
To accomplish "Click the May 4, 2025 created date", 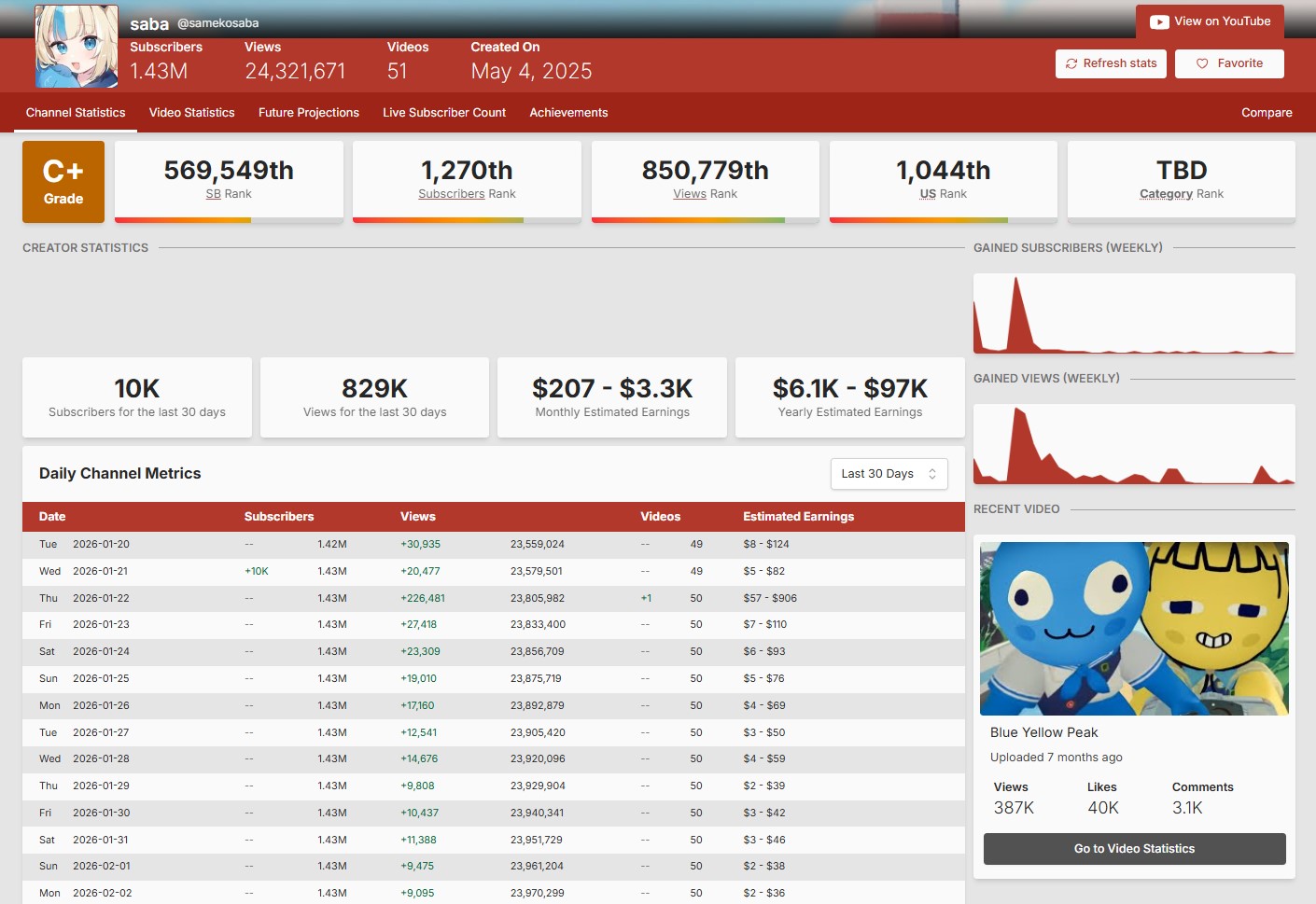I will (531, 72).
